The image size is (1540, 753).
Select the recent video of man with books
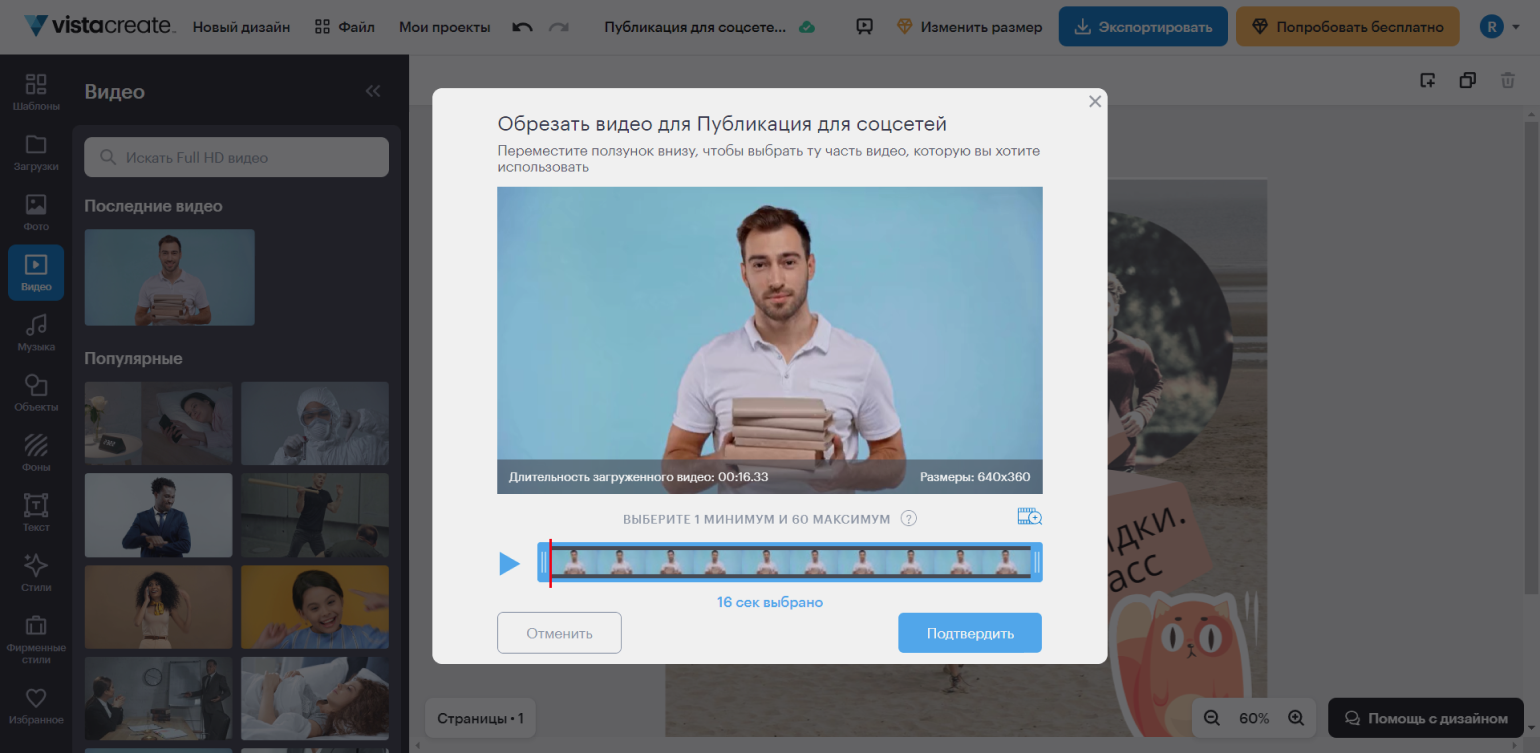pos(169,277)
